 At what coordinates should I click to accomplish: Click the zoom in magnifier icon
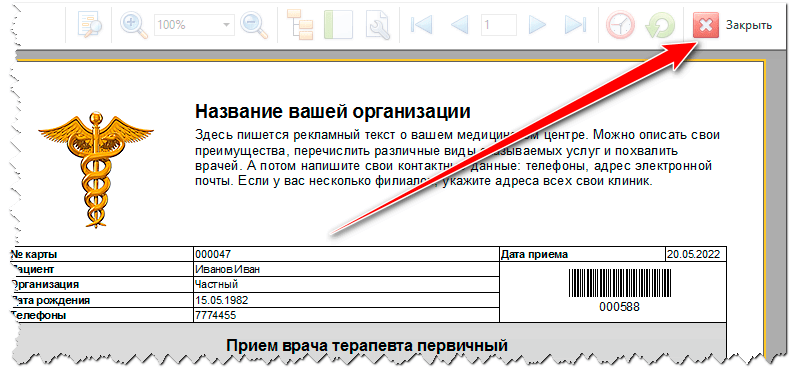[x=134, y=24]
